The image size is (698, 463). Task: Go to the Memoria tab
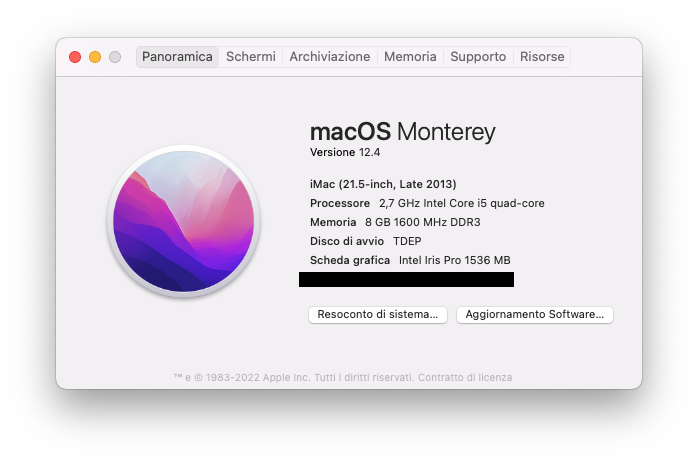click(410, 57)
